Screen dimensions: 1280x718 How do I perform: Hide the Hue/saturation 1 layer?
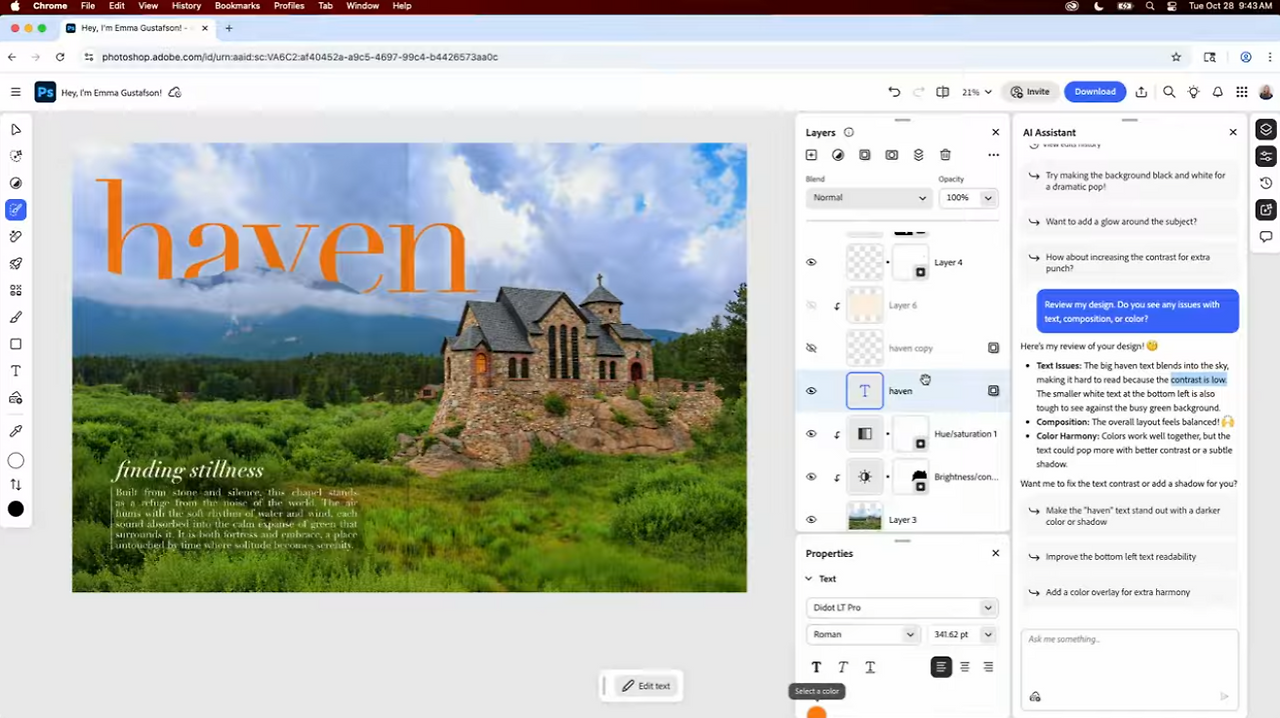coord(811,434)
